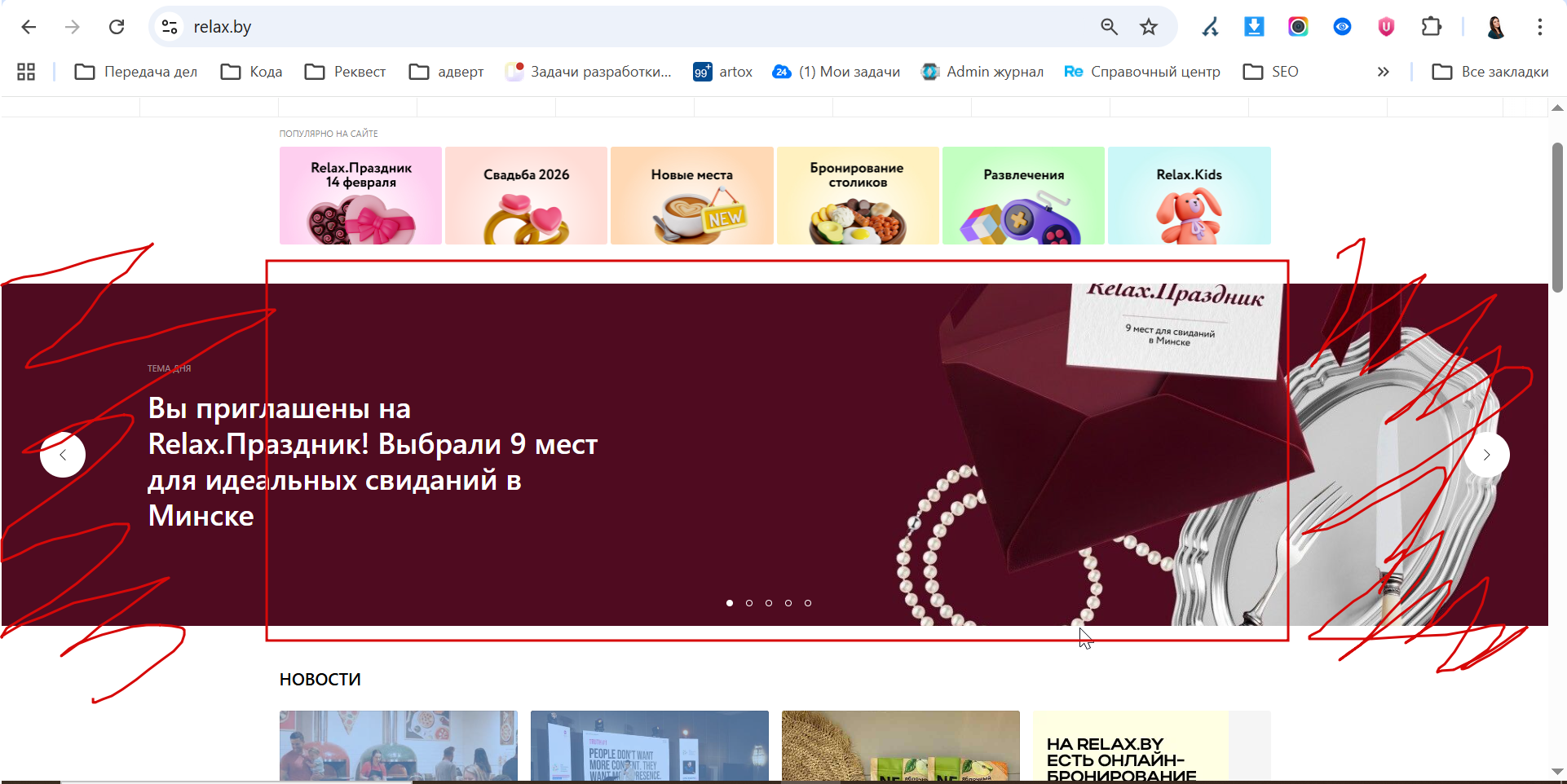Open the red shield U extension icon
This screenshot has height=784, width=1567.
point(1386,27)
